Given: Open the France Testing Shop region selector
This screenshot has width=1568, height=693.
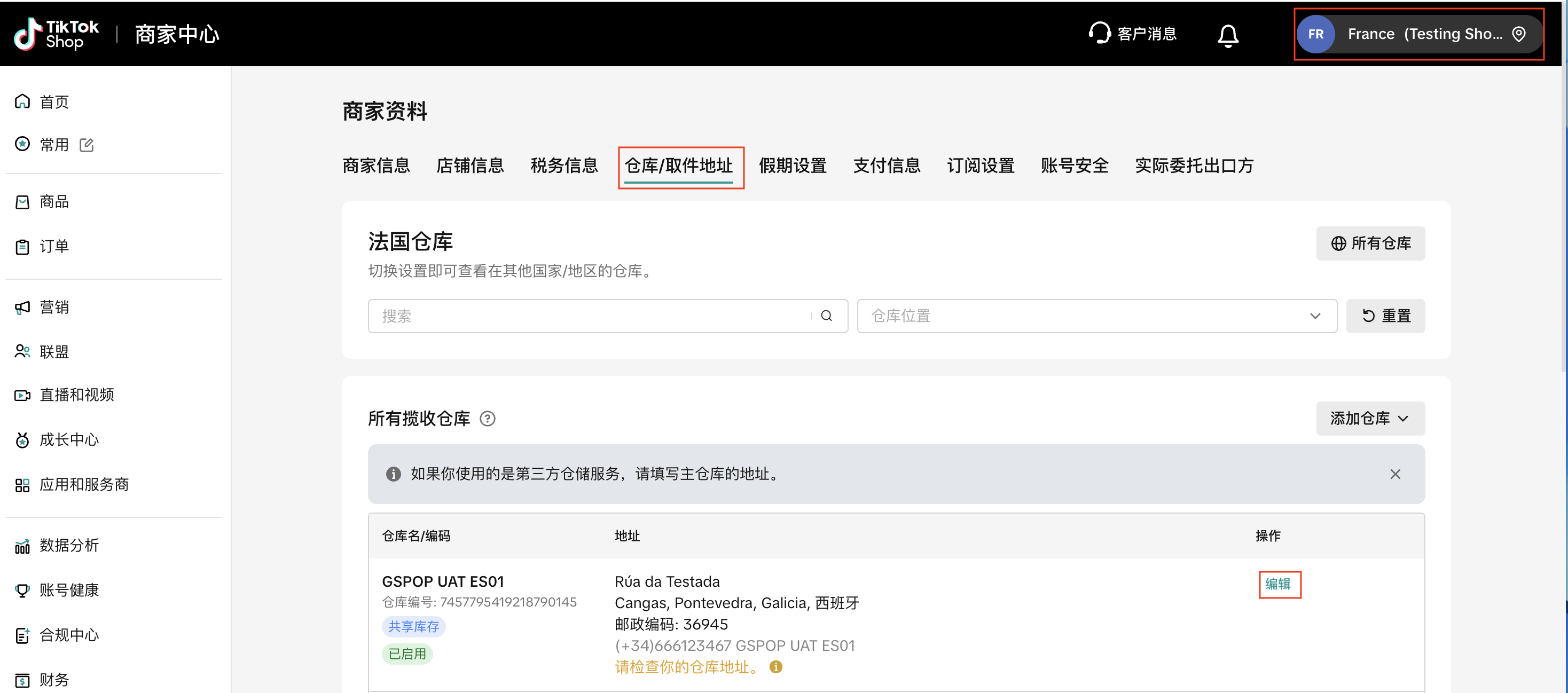Looking at the screenshot, I should tap(1418, 34).
